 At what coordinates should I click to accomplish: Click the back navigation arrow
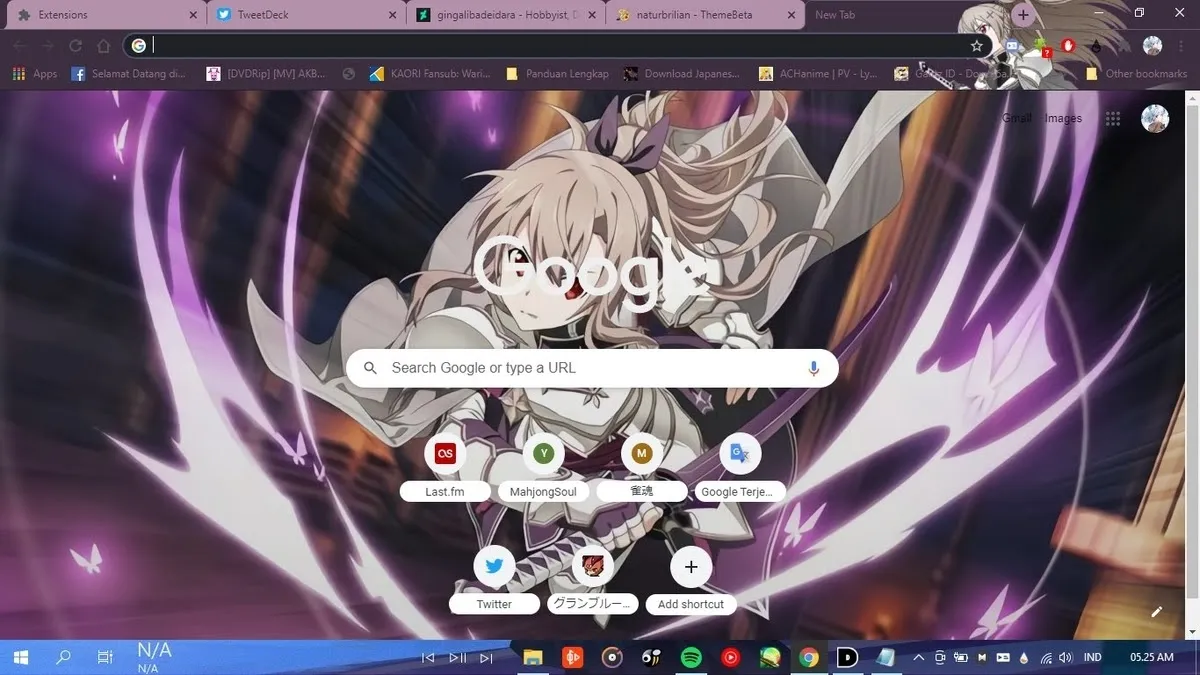point(19,46)
